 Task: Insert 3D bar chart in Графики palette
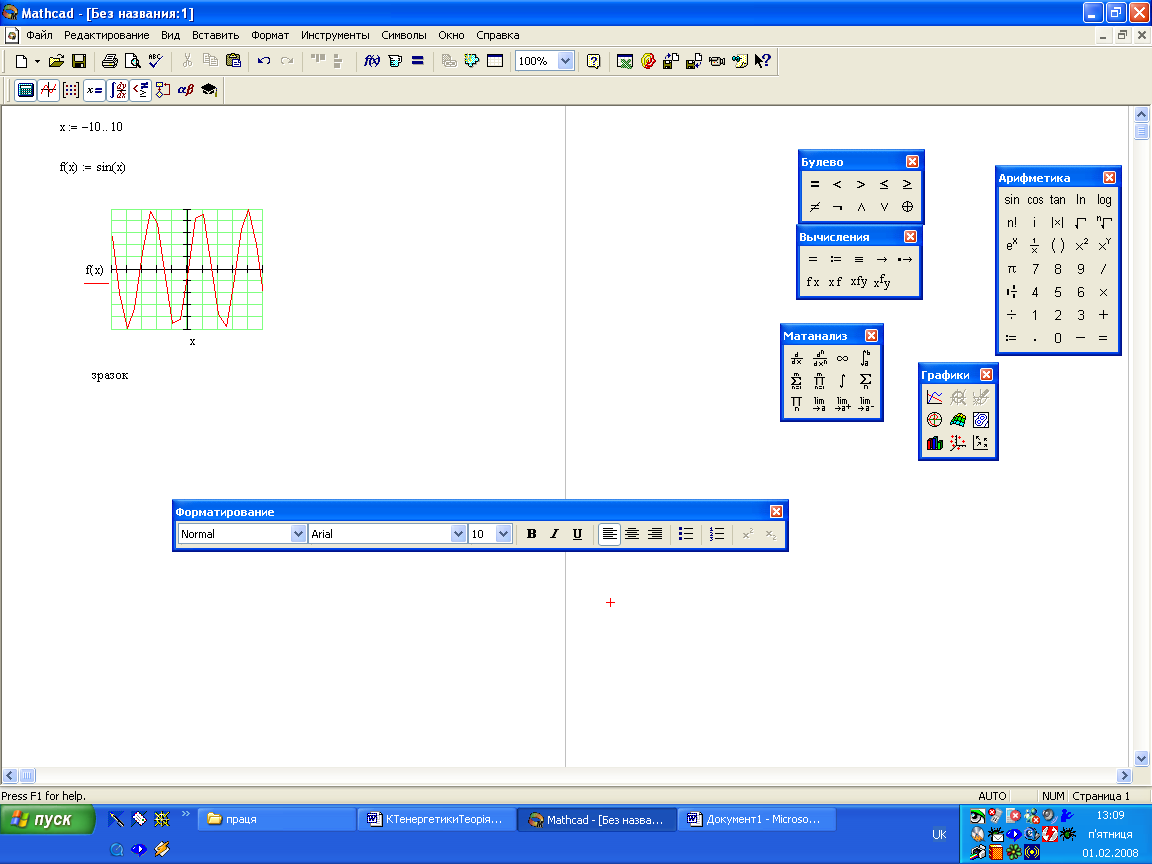935,443
